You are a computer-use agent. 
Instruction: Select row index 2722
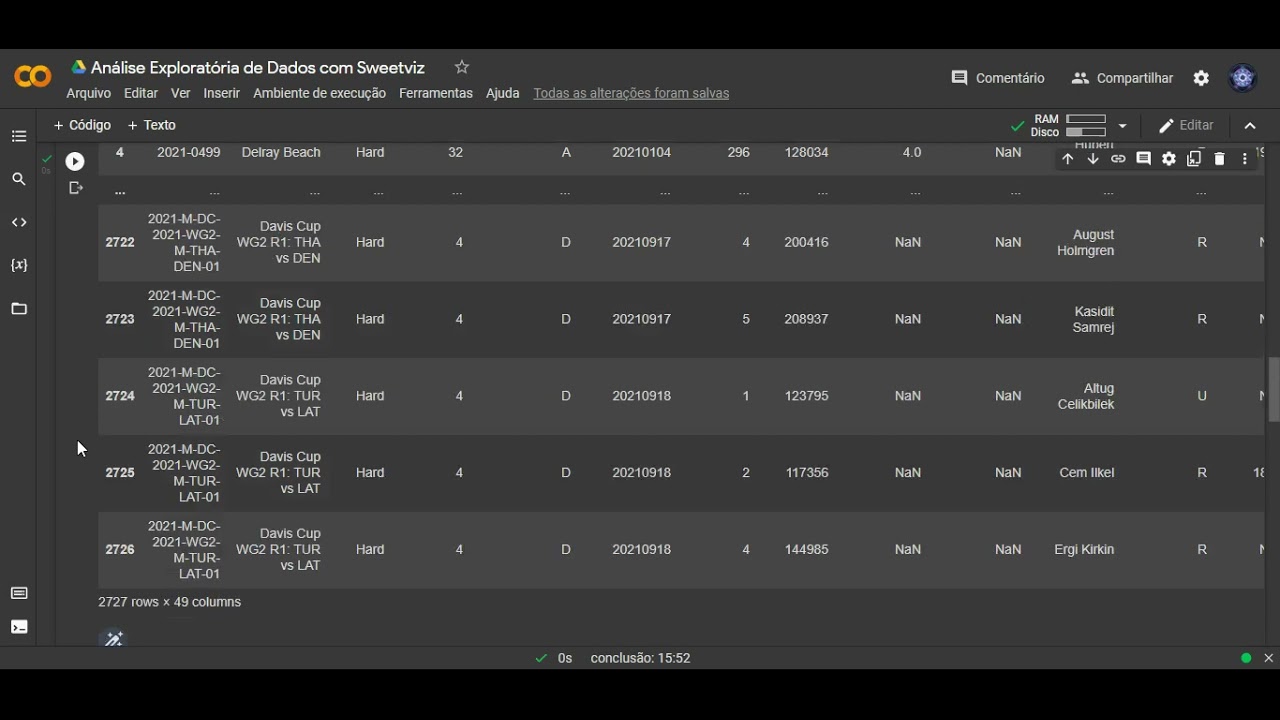[x=120, y=242]
